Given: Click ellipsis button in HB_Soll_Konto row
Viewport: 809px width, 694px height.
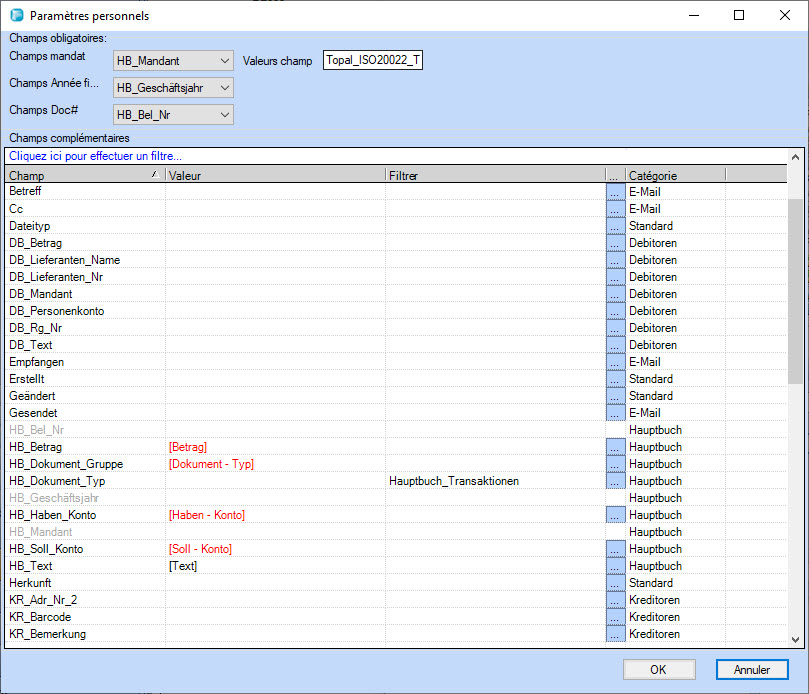Looking at the screenshot, I should click(x=615, y=549).
